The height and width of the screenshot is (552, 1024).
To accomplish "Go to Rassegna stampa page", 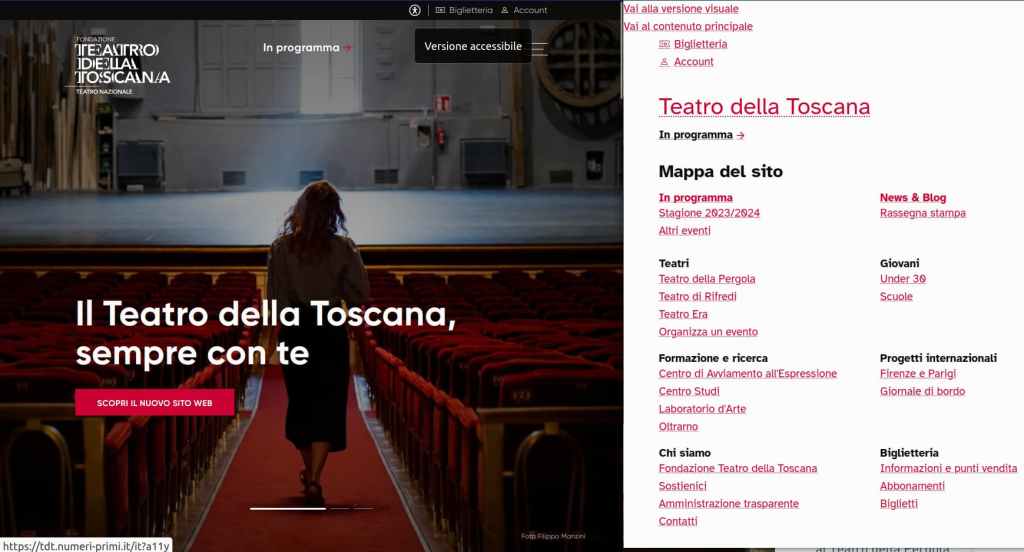I will 923,213.
